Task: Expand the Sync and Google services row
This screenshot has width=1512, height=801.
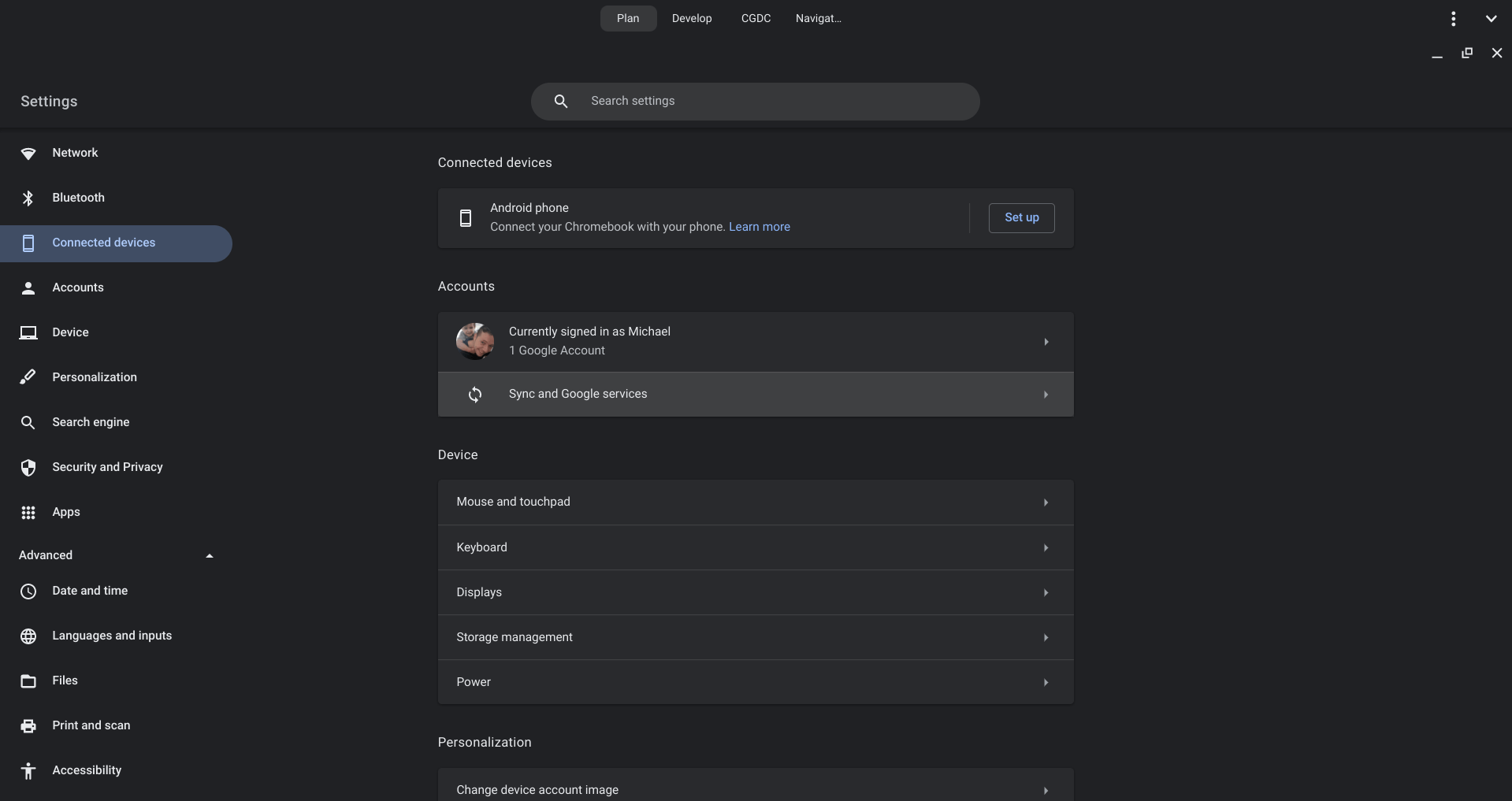Action: (x=1046, y=394)
